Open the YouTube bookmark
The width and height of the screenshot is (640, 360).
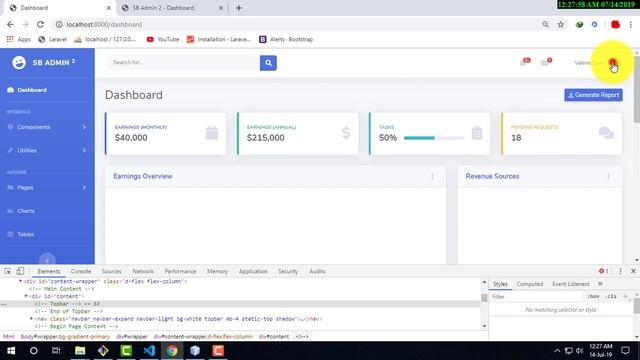coord(163,39)
